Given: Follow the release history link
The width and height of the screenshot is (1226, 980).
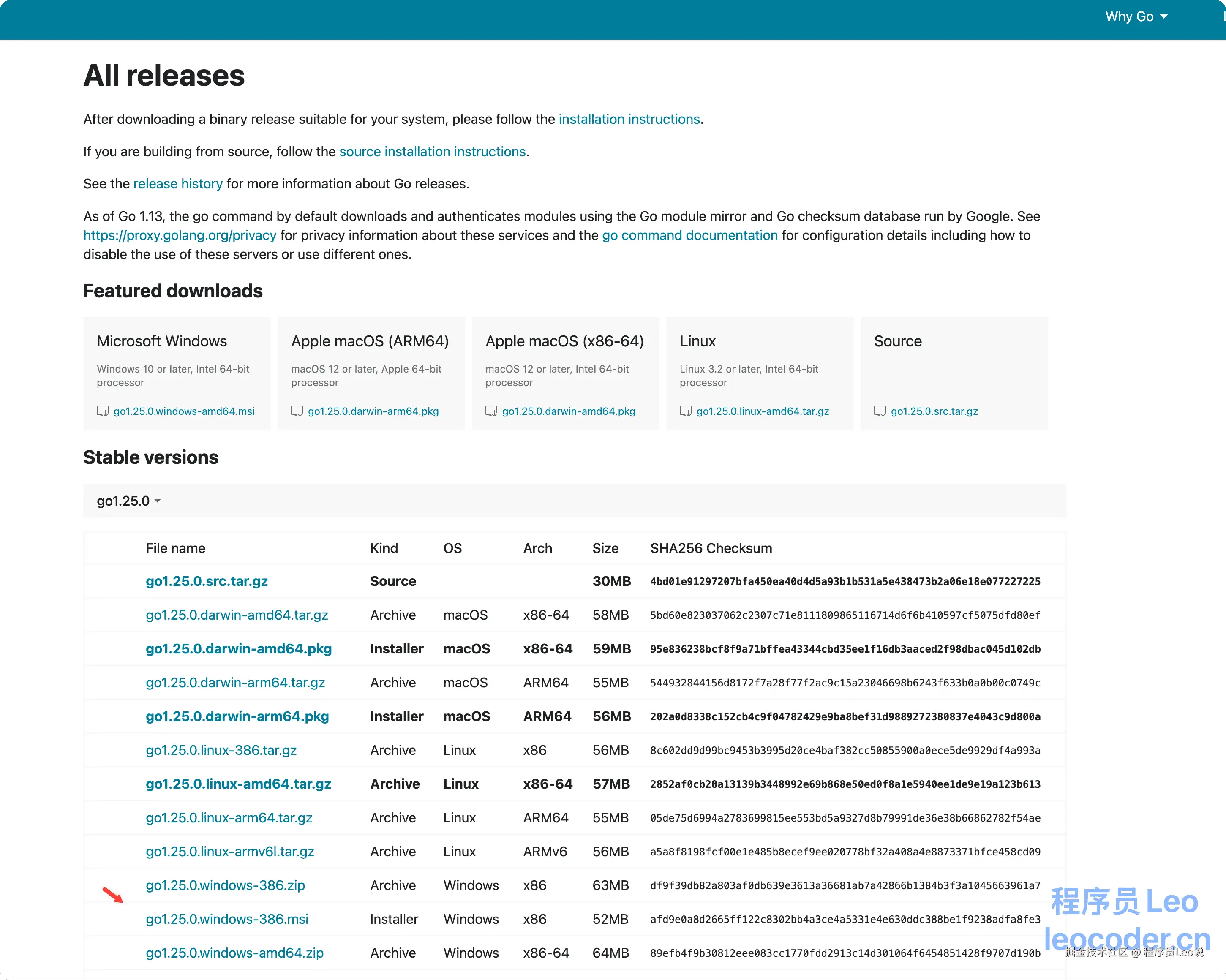Looking at the screenshot, I should pyautogui.click(x=178, y=184).
